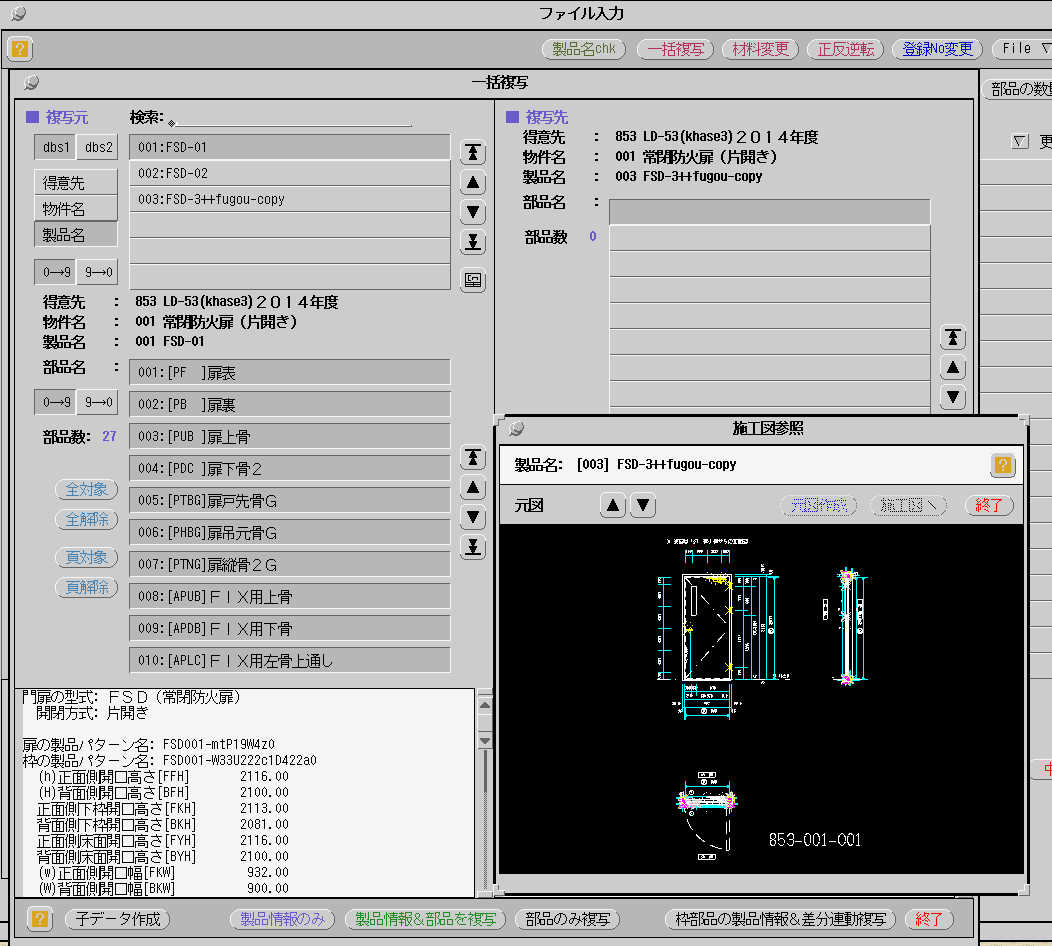
Task: Click the 施工図参照 window menu icon
Action: pos(516,428)
